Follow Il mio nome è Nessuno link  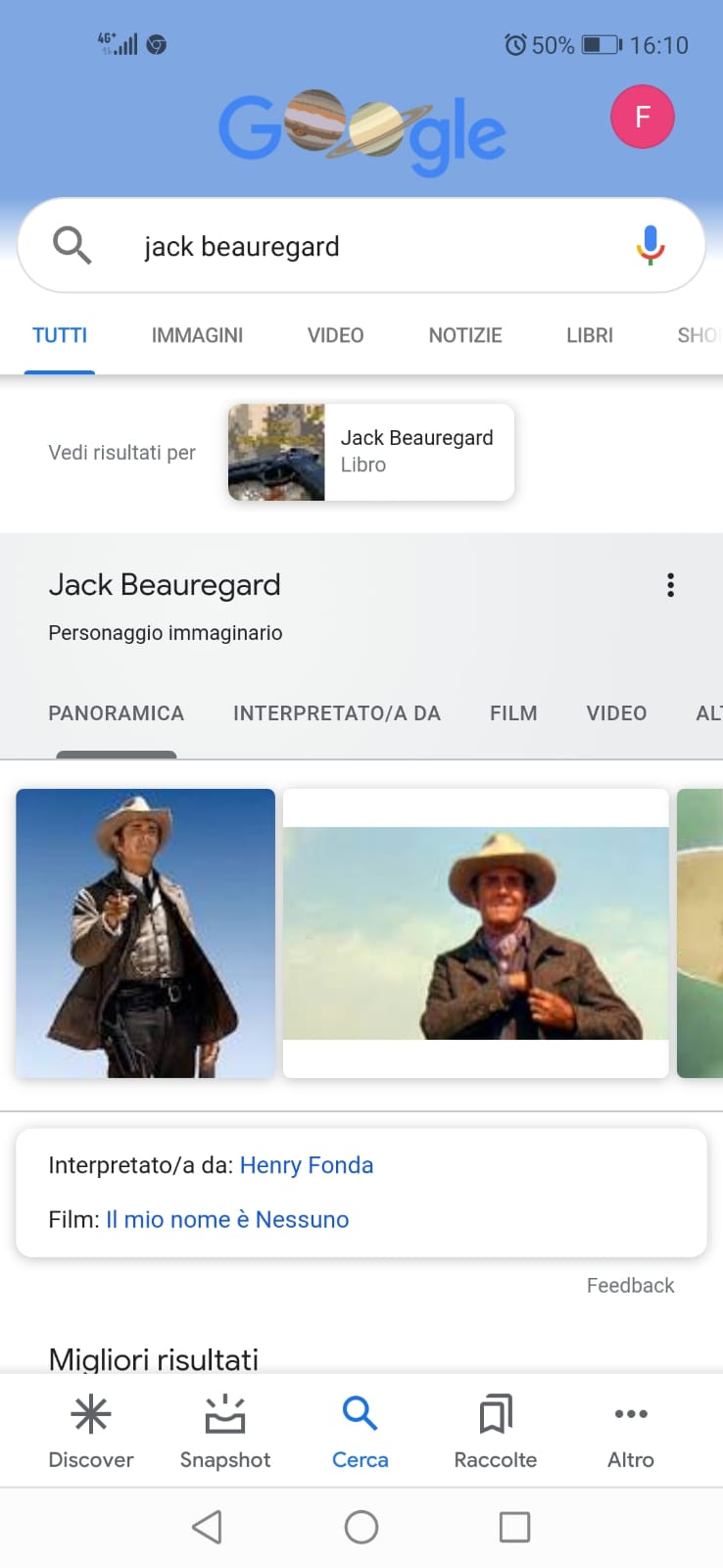(x=227, y=1219)
